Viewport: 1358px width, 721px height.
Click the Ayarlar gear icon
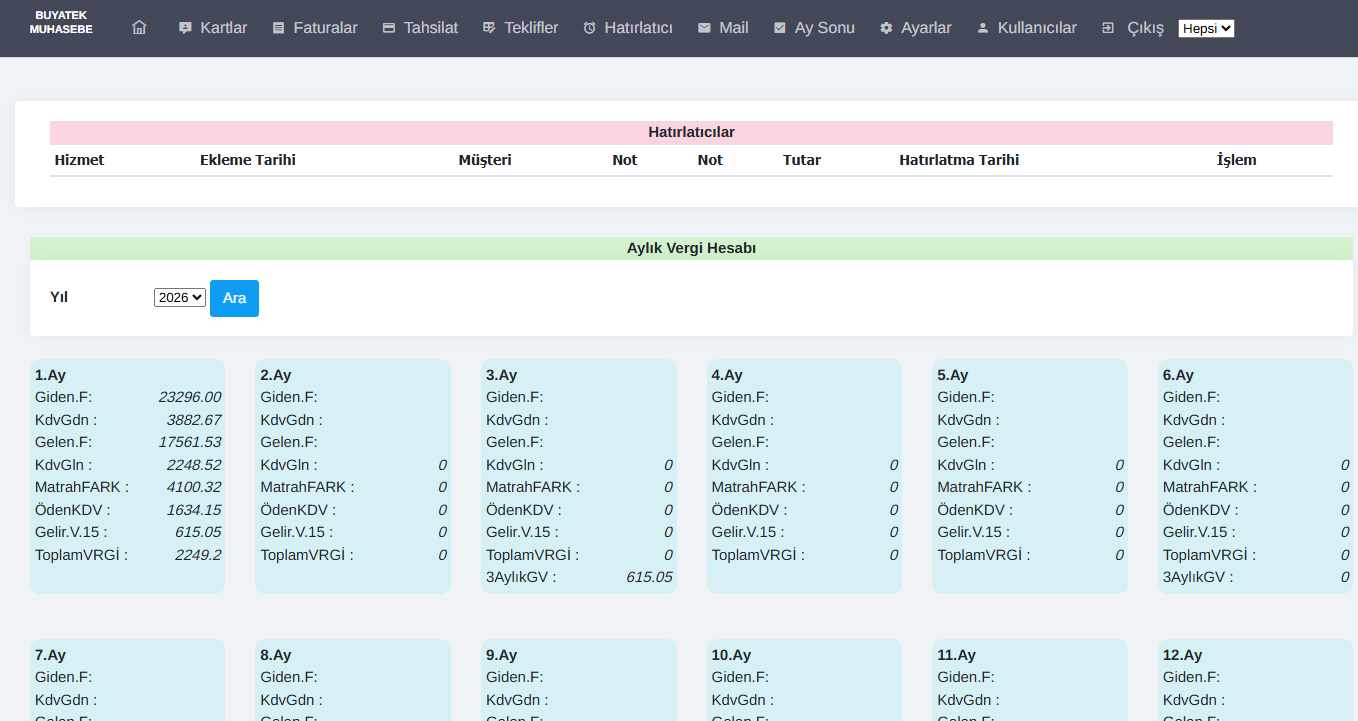886,28
